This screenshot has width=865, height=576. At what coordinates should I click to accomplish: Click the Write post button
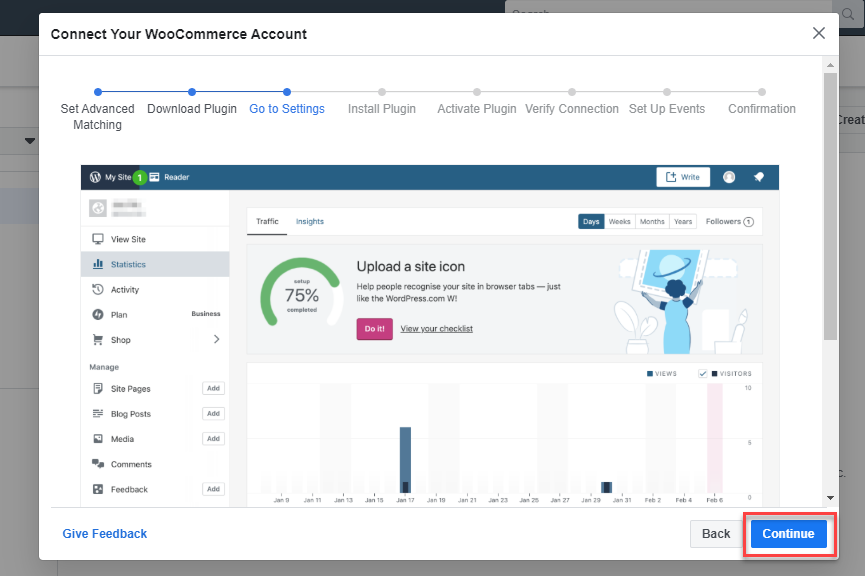pos(683,177)
